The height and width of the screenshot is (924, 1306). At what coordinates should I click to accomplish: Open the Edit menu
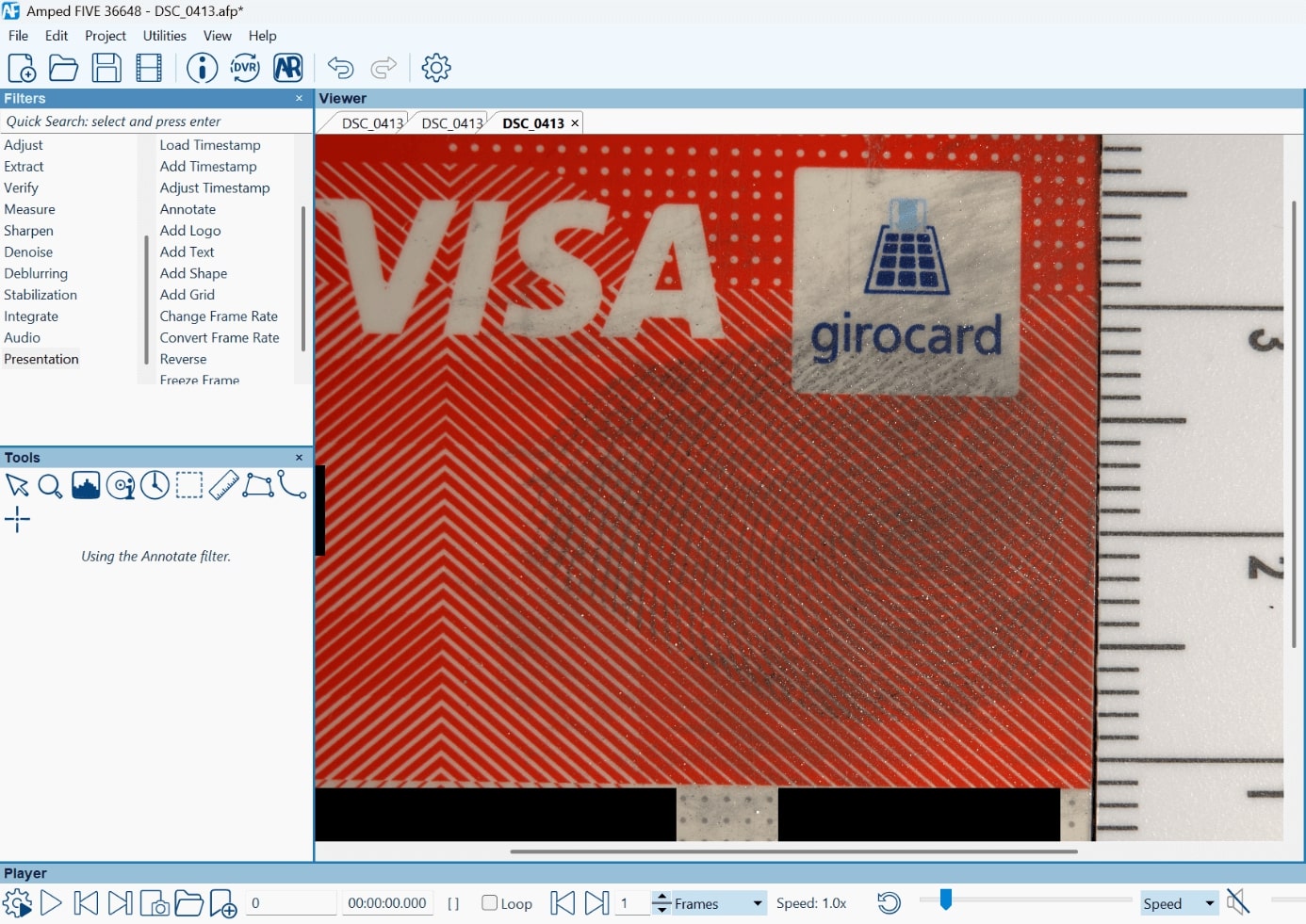[x=57, y=36]
